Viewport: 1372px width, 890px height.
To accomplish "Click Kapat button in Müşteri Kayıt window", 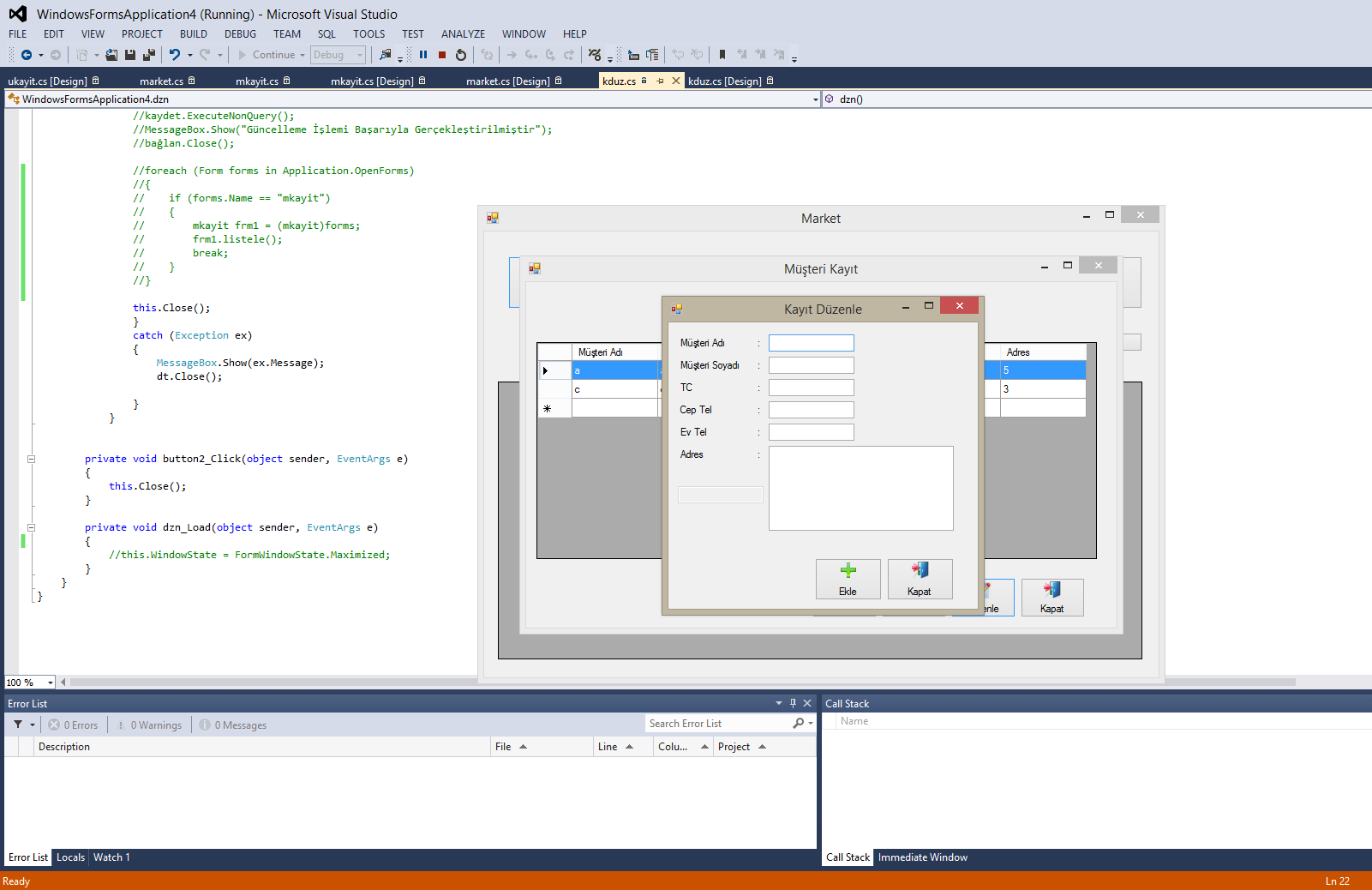I will 1052,598.
